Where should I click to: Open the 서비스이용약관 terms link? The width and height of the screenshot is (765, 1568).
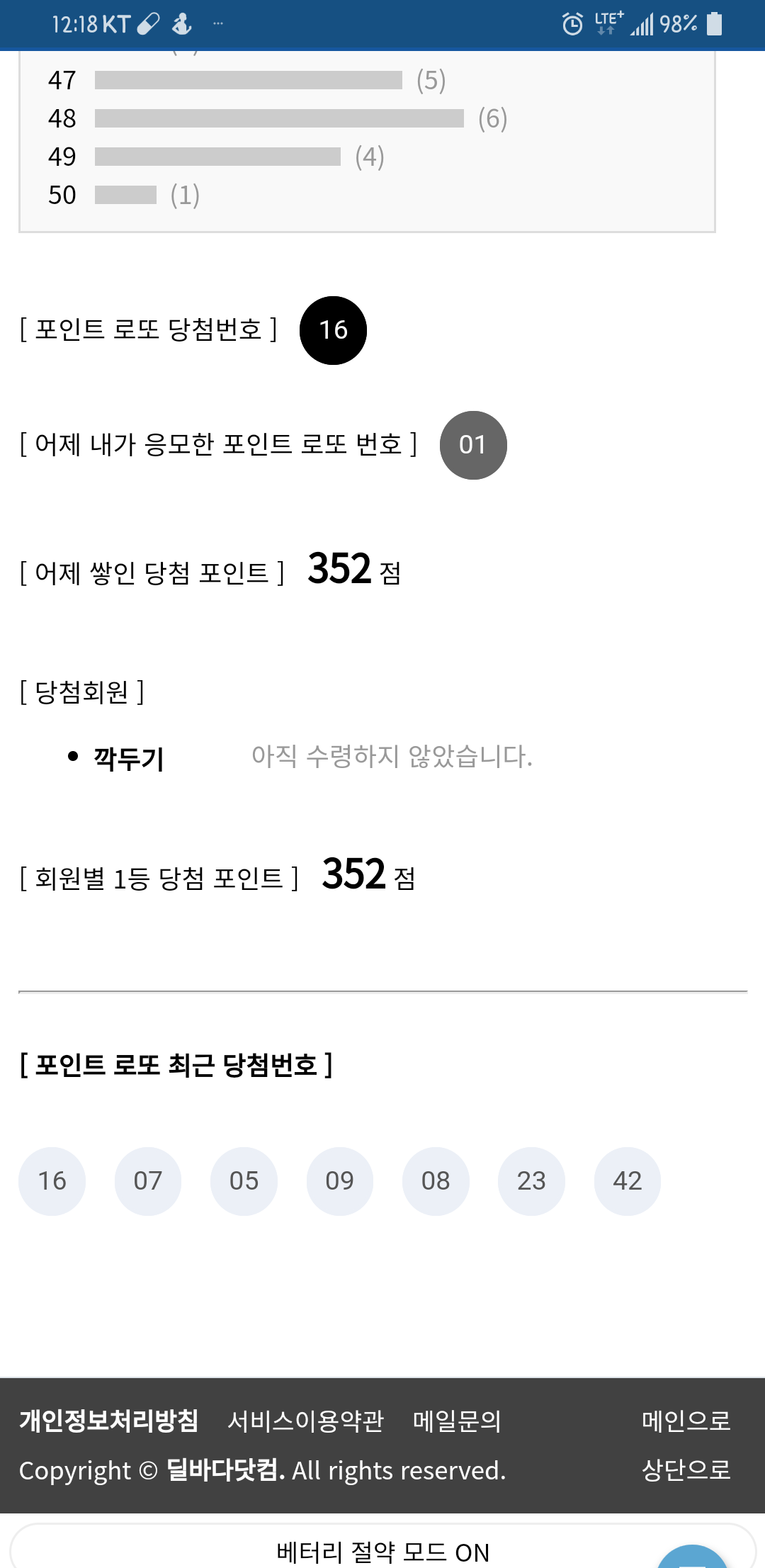coord(305,1421)
